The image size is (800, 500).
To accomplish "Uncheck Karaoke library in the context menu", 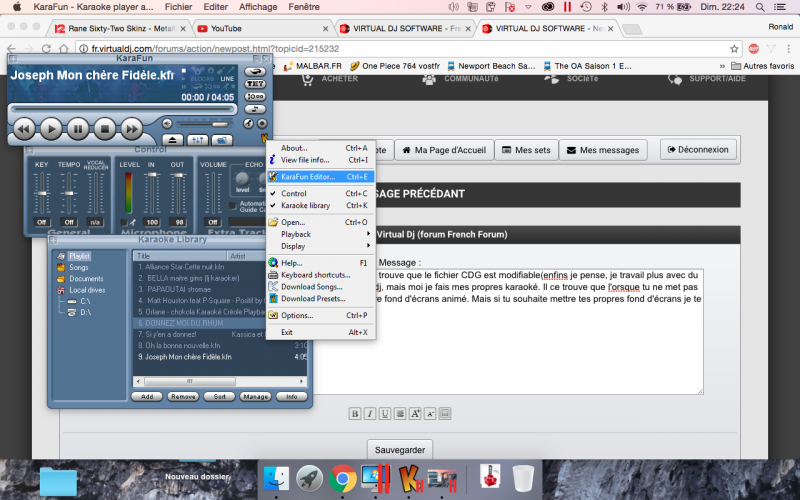I will (321, 206).
